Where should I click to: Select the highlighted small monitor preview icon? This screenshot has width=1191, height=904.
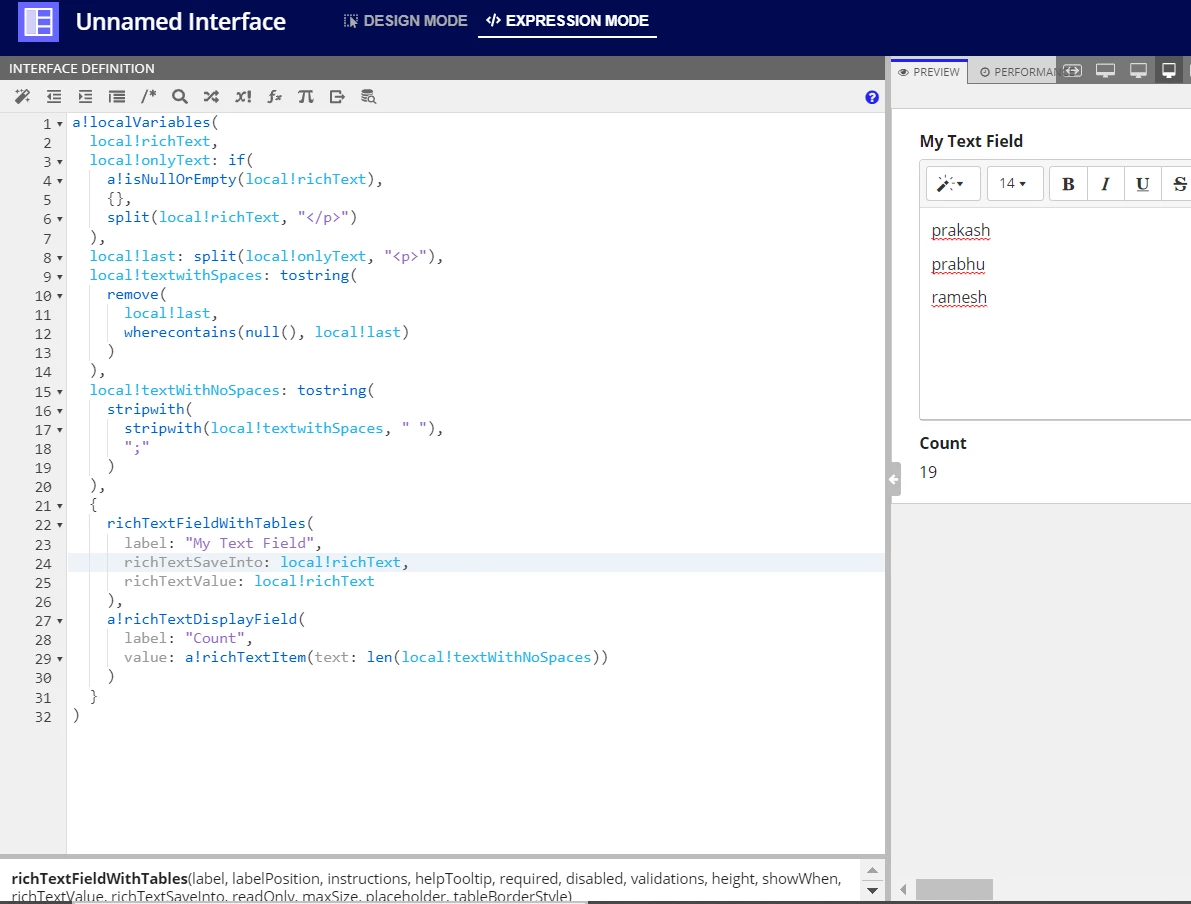coord(1169,71)
